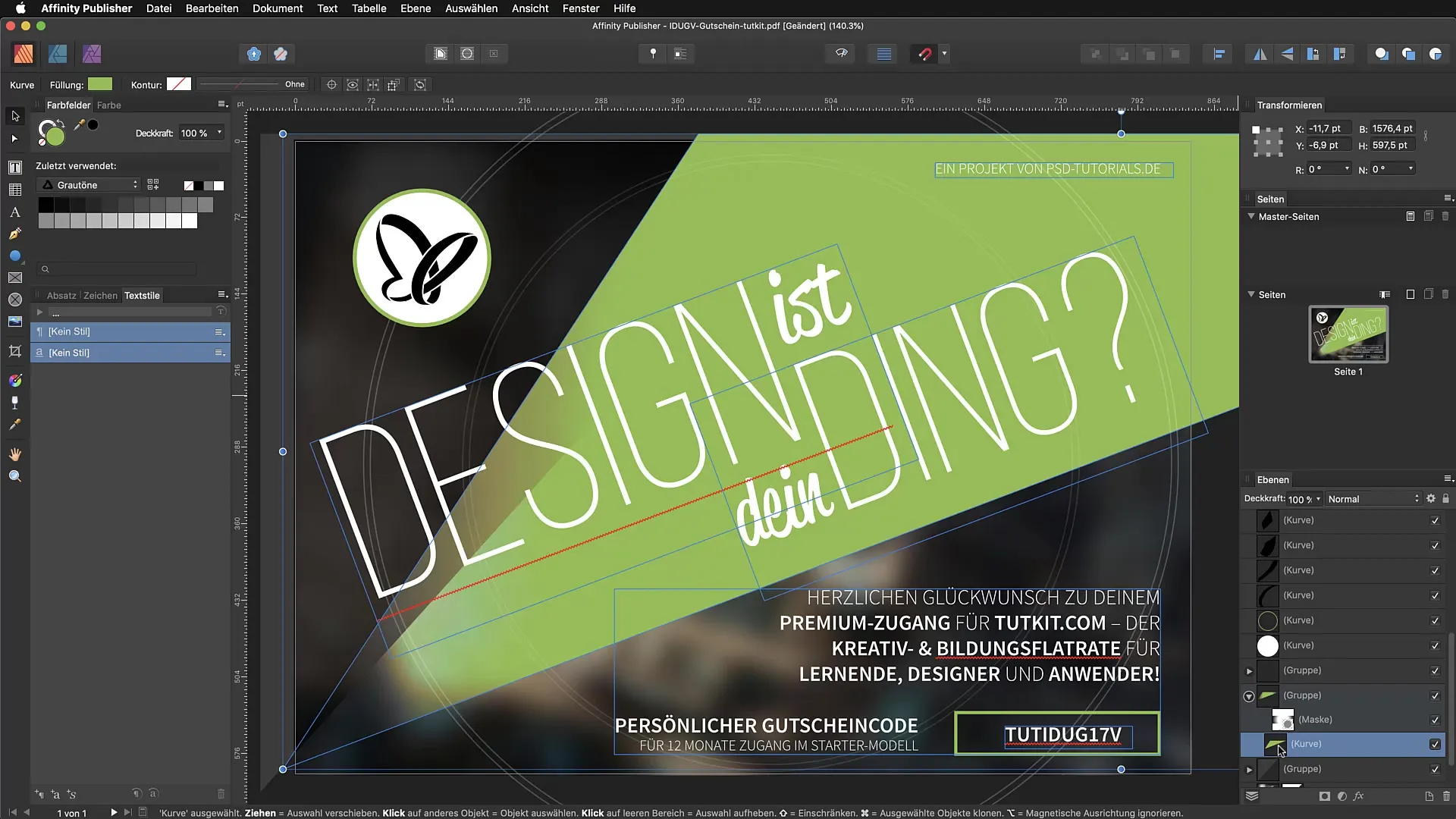Toggle visibility of circle outline Kurve layer
The height and width of the screenshot is (819, 1456).
[x=1435, y=621]
